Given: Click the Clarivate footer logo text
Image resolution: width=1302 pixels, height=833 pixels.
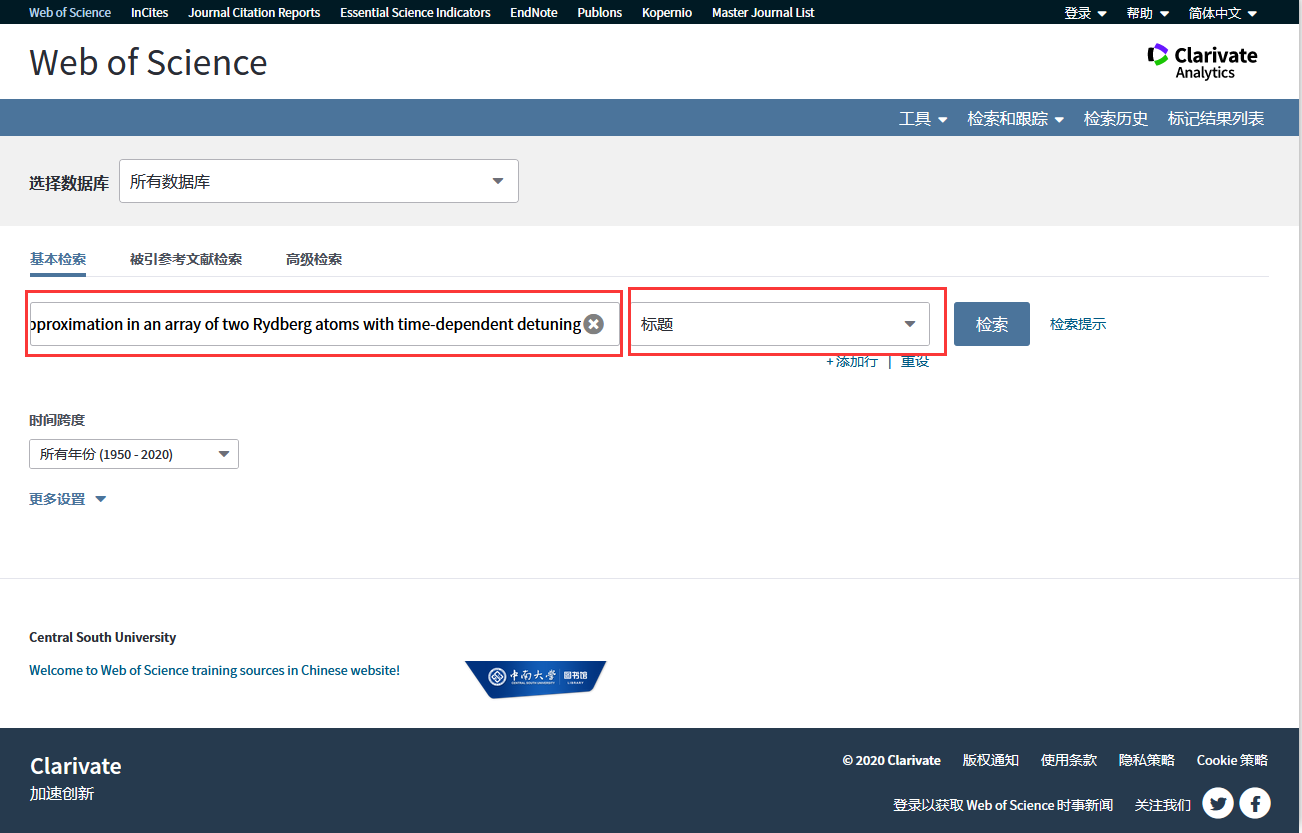Looking at the screenshot, I should tap(76, 766).
